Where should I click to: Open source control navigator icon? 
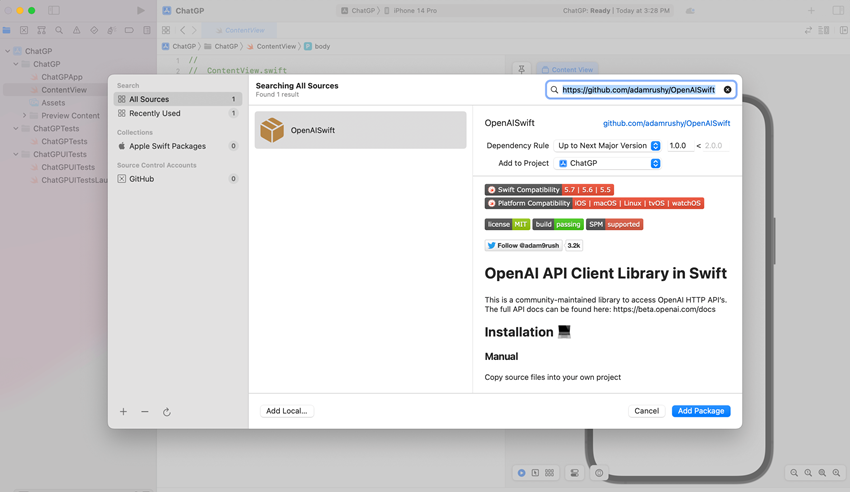24,30
